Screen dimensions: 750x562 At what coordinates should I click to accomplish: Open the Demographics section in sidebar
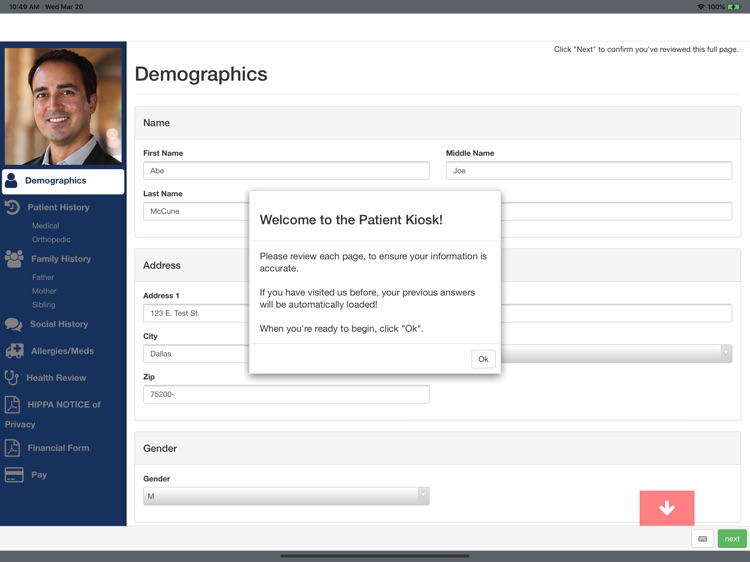[63, 181]
